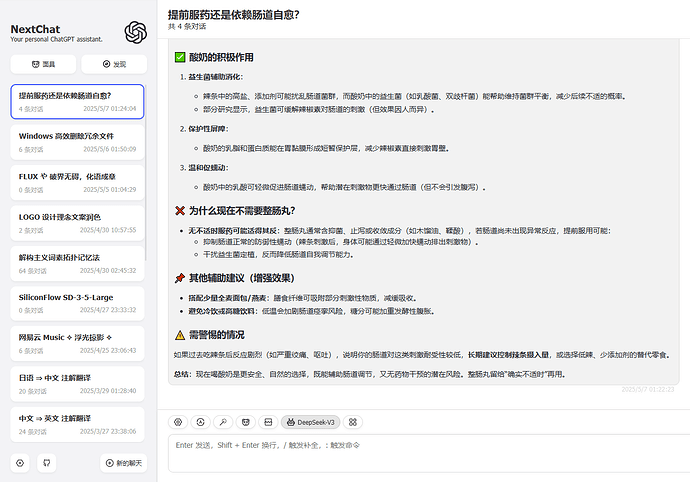Click the auto theme icon in chat toolbar
690x482 pixels.
(x=201, y=422)
